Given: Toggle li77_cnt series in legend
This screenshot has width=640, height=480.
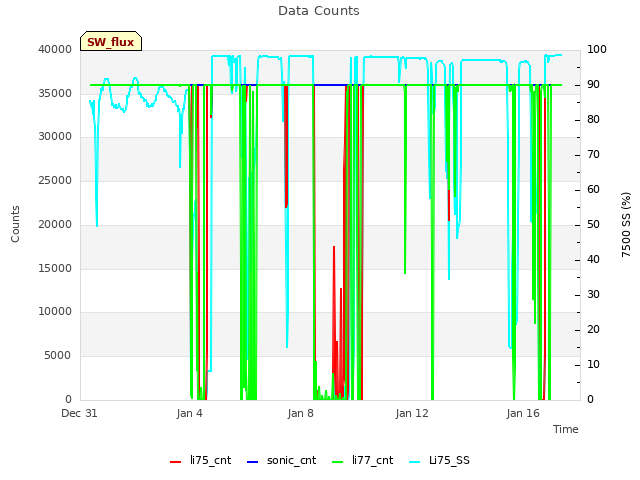Looking at the screenshot, I should pos(363,460).
